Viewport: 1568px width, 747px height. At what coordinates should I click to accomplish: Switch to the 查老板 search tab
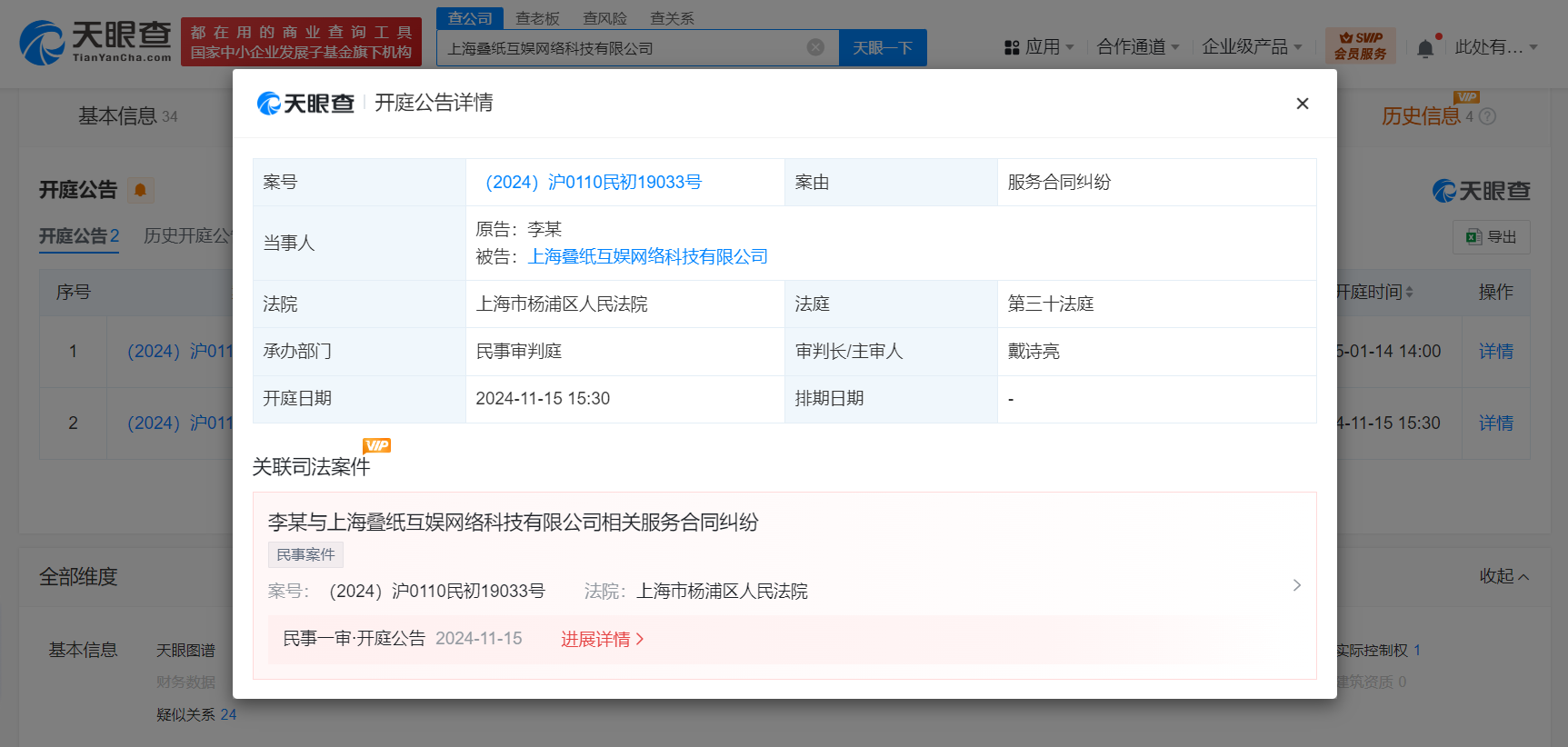[537, 18]
